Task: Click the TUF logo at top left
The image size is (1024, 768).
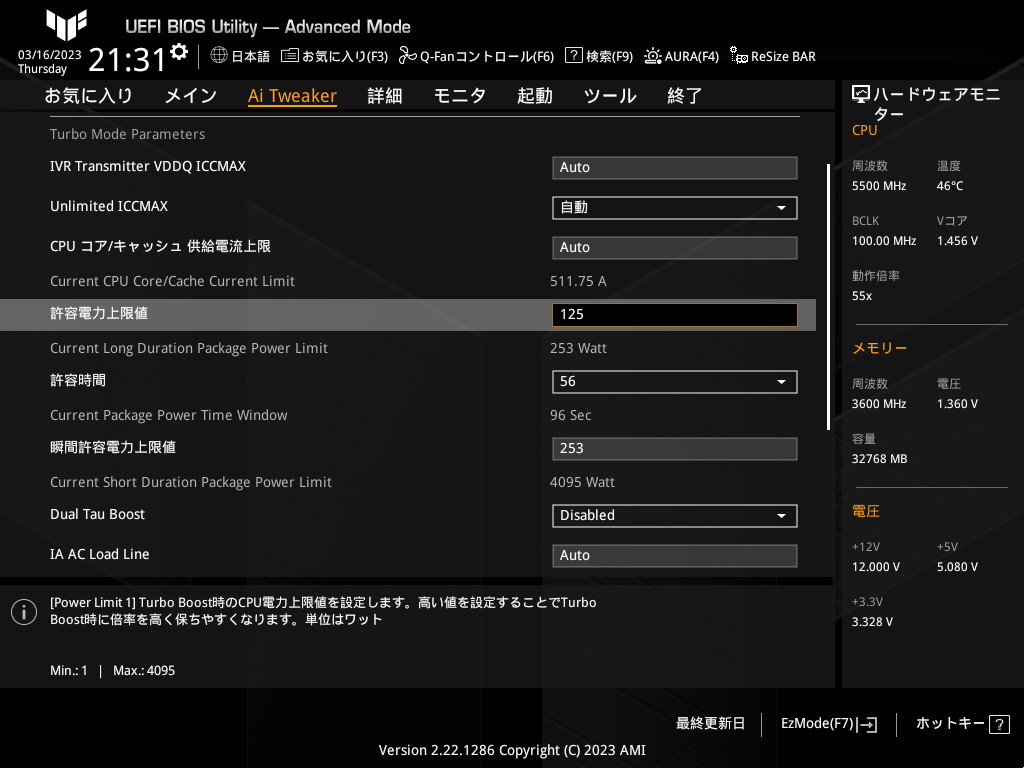Action: pyautogui.click(x=66, y=25)
